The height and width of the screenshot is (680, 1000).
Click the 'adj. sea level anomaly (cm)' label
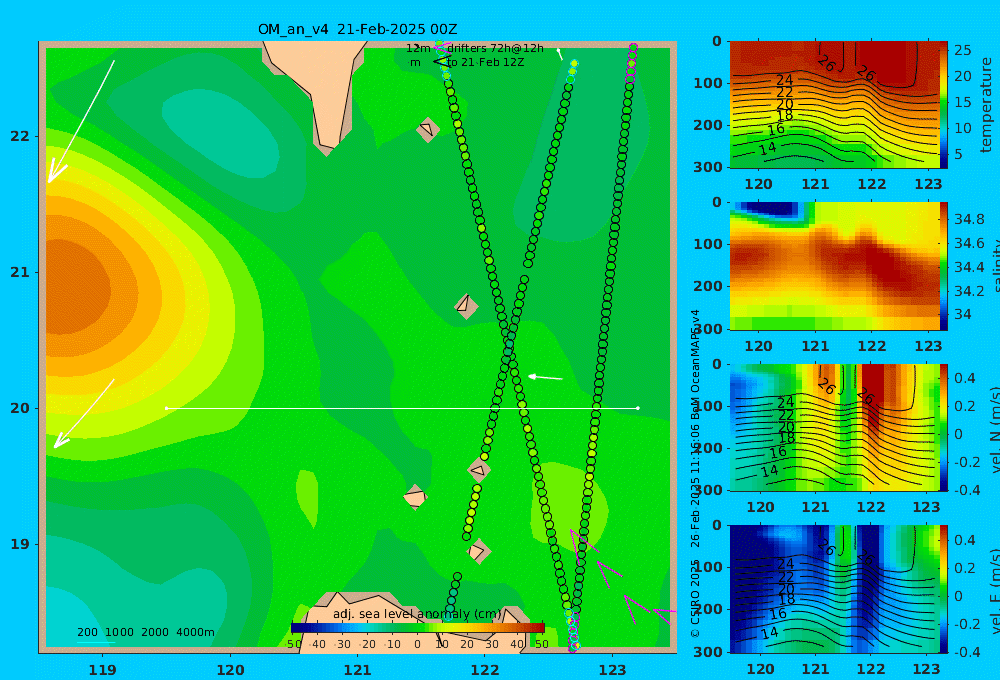pyautogui.click(x=417, y=614)
